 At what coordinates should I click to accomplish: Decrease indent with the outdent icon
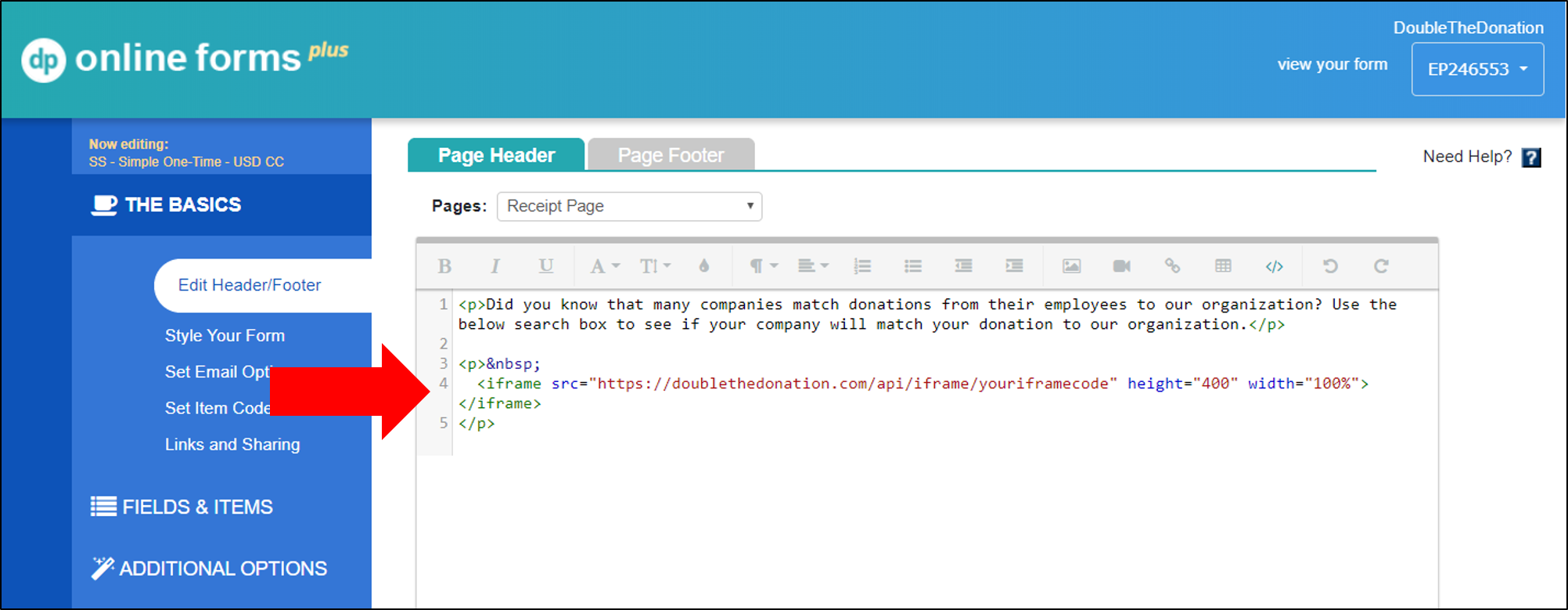(x=964, y=266)
